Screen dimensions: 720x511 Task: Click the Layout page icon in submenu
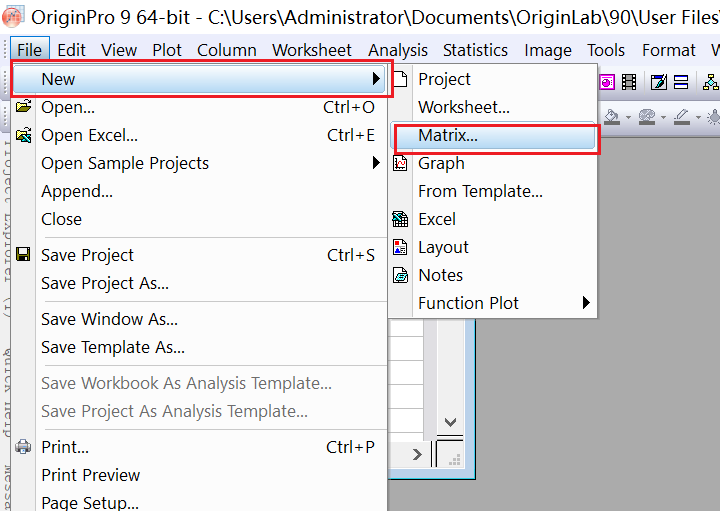(x=400, y=247)
